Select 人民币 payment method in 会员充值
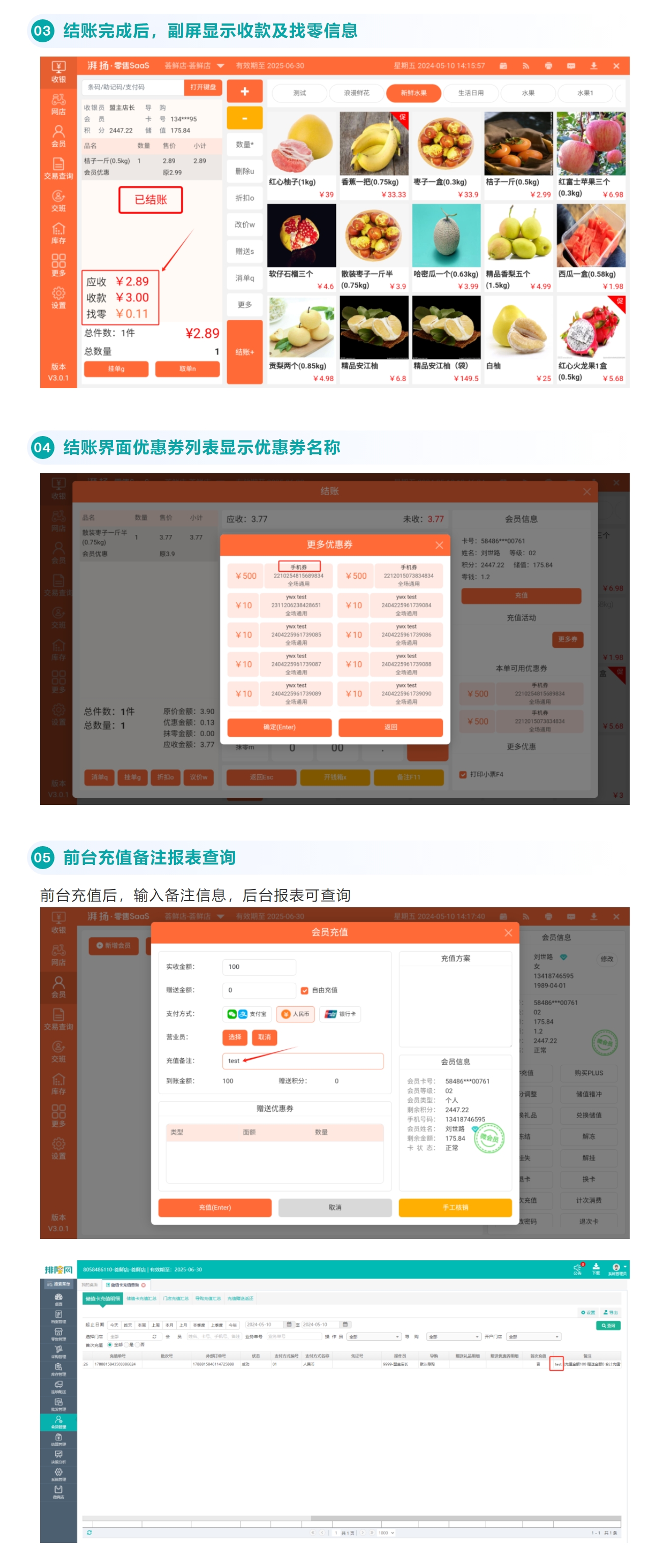 tap(296, 1014)
